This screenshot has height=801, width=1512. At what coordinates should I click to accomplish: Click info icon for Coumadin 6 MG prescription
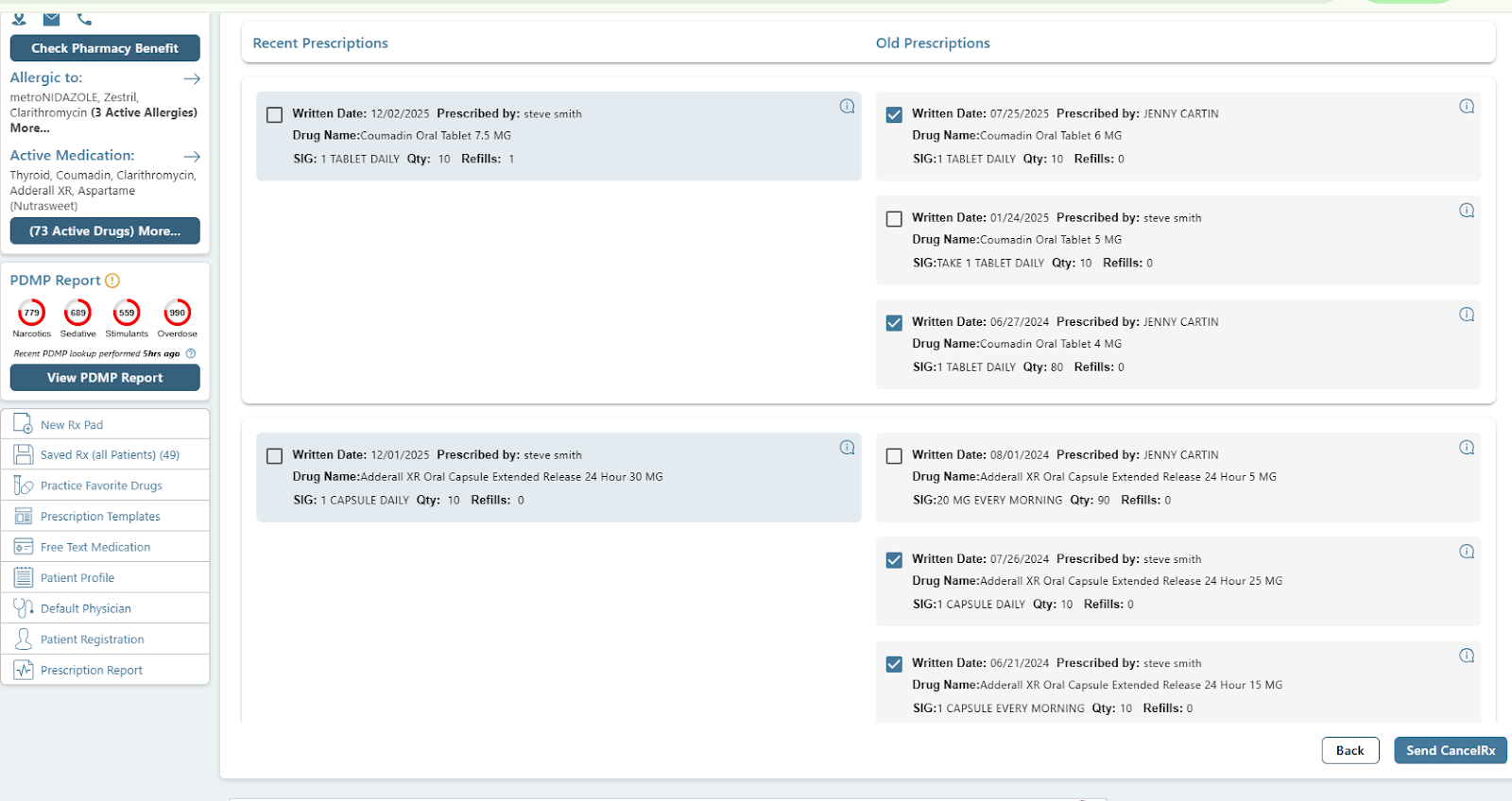click(x=1466, y=107)
